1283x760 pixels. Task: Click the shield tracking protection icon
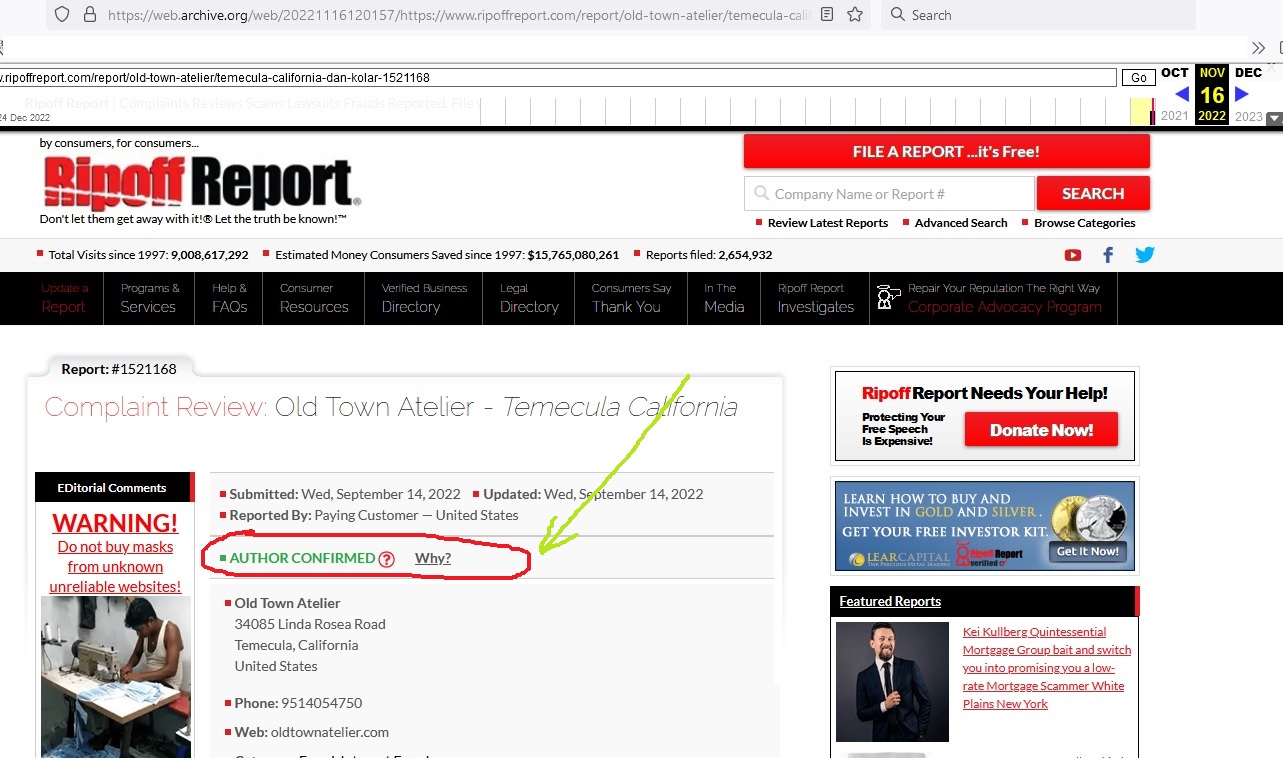[62, 15]
